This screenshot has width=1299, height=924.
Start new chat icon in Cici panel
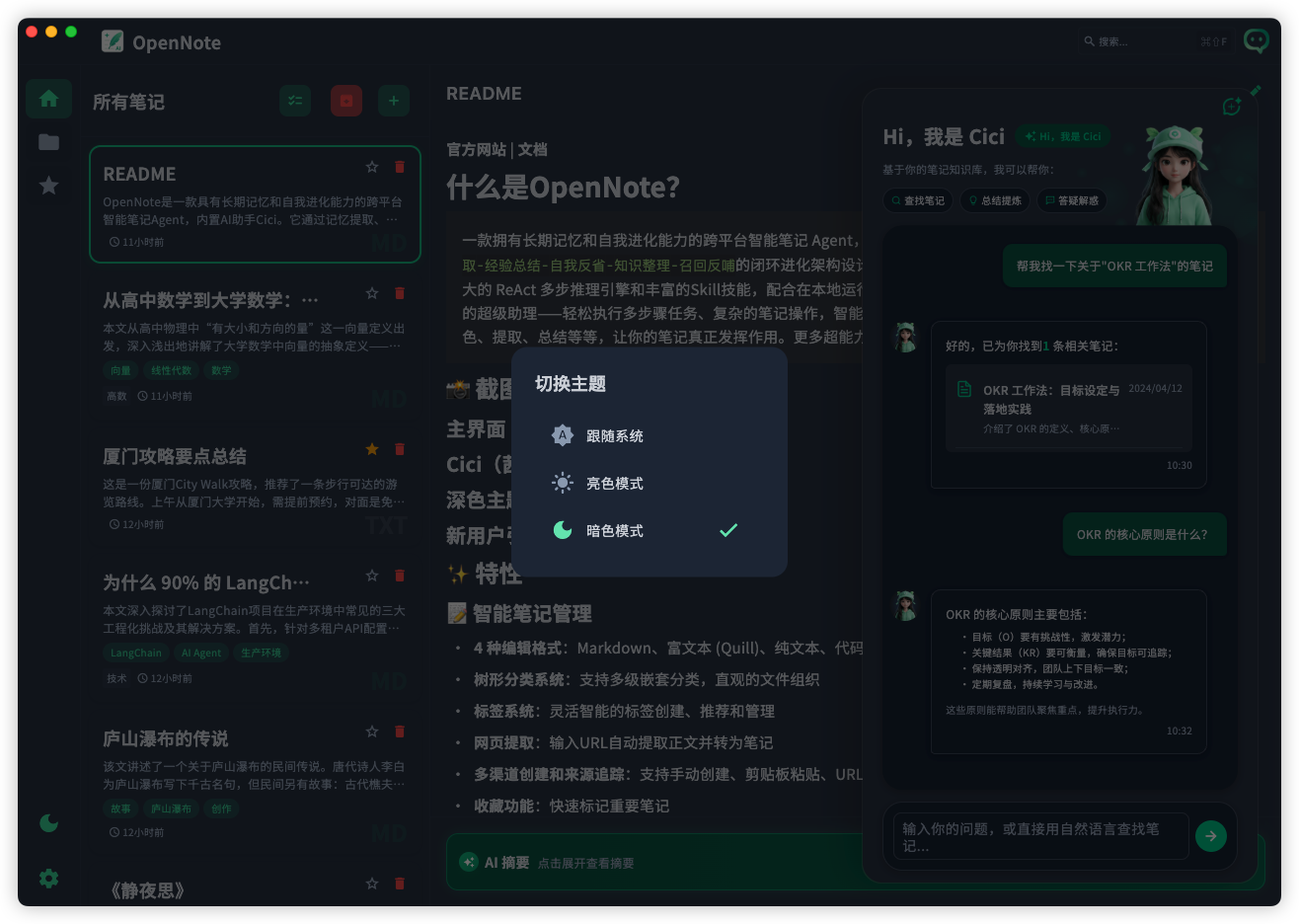click(x=1231, y=107)
